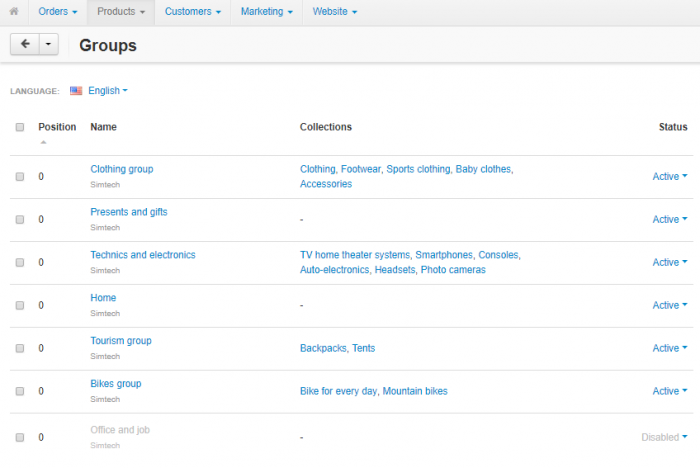Click the back arrow button
The image size is (700, 468).
click(x=25, y=44)
